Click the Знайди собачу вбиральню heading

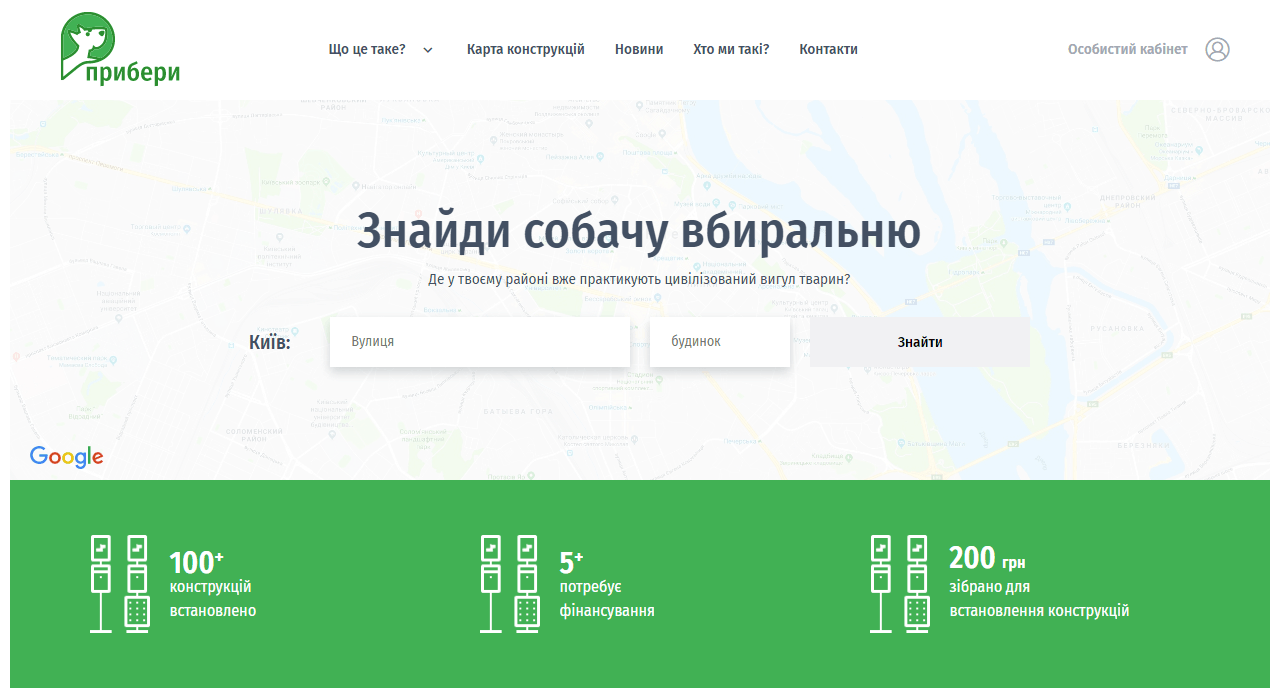pos(639,232)
